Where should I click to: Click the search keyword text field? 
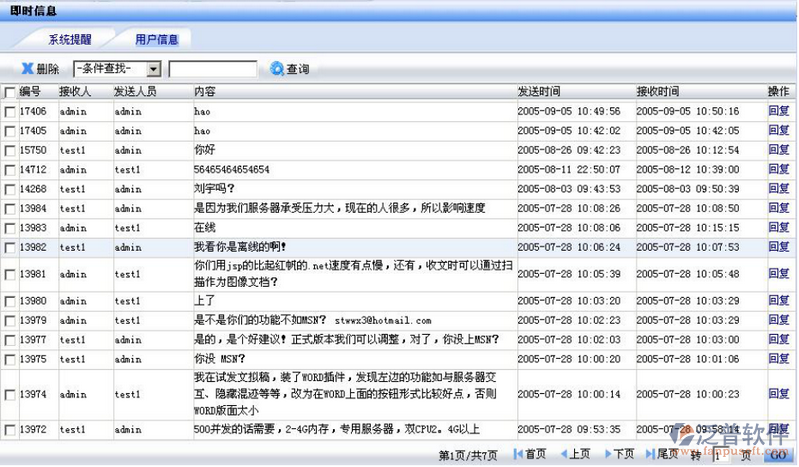pyautogui.click(x=212, y=69)
